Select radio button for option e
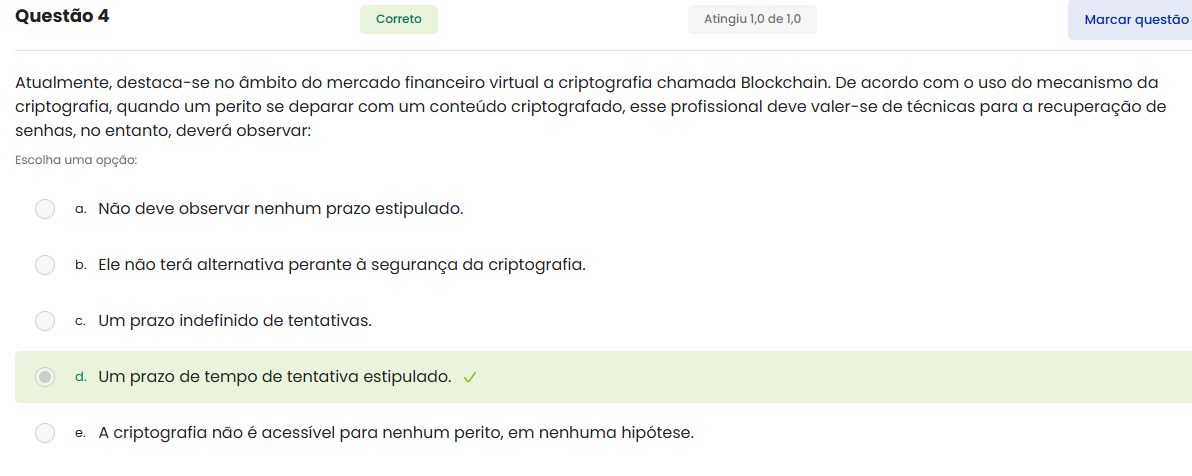Screen dimensions: 1192x476 coord(45,433)
